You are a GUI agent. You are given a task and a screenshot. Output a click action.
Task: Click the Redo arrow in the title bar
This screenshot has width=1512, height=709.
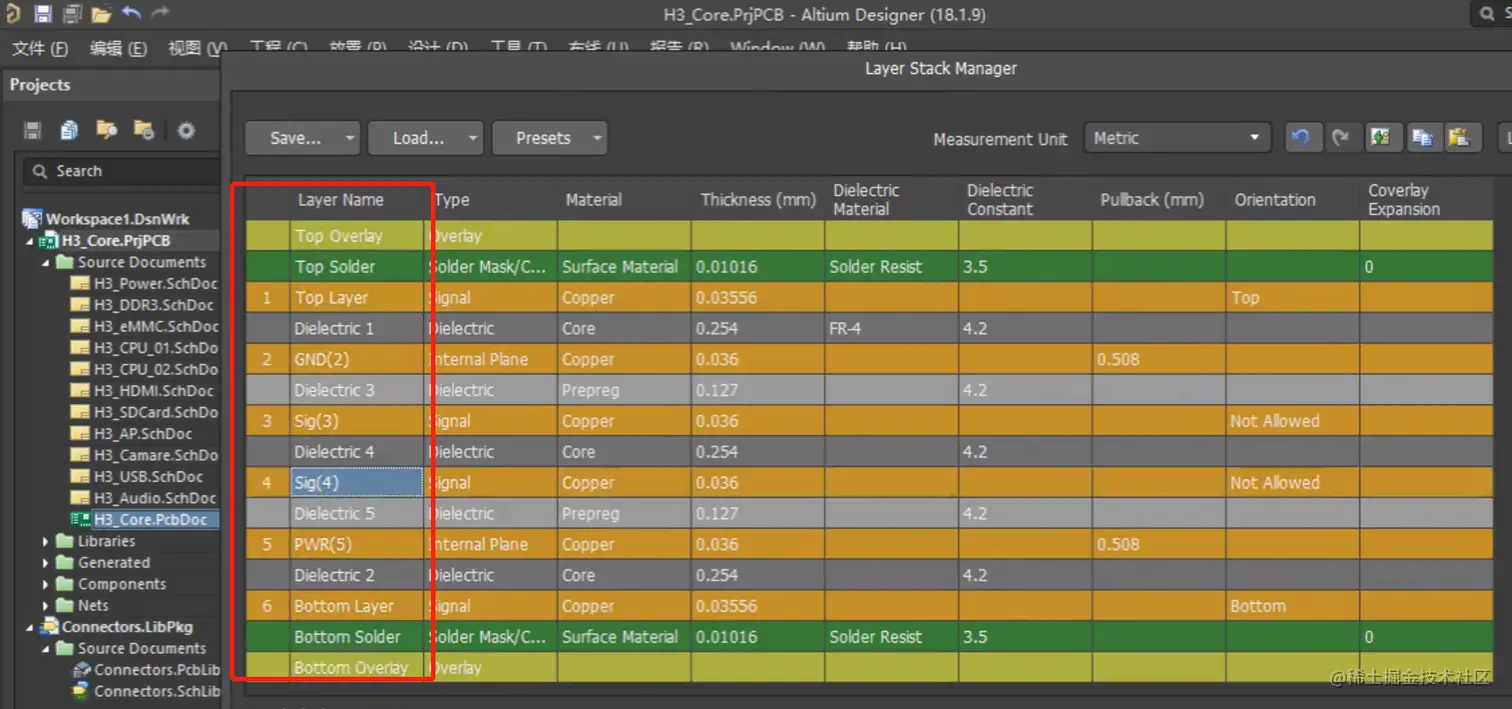point(160,14)
